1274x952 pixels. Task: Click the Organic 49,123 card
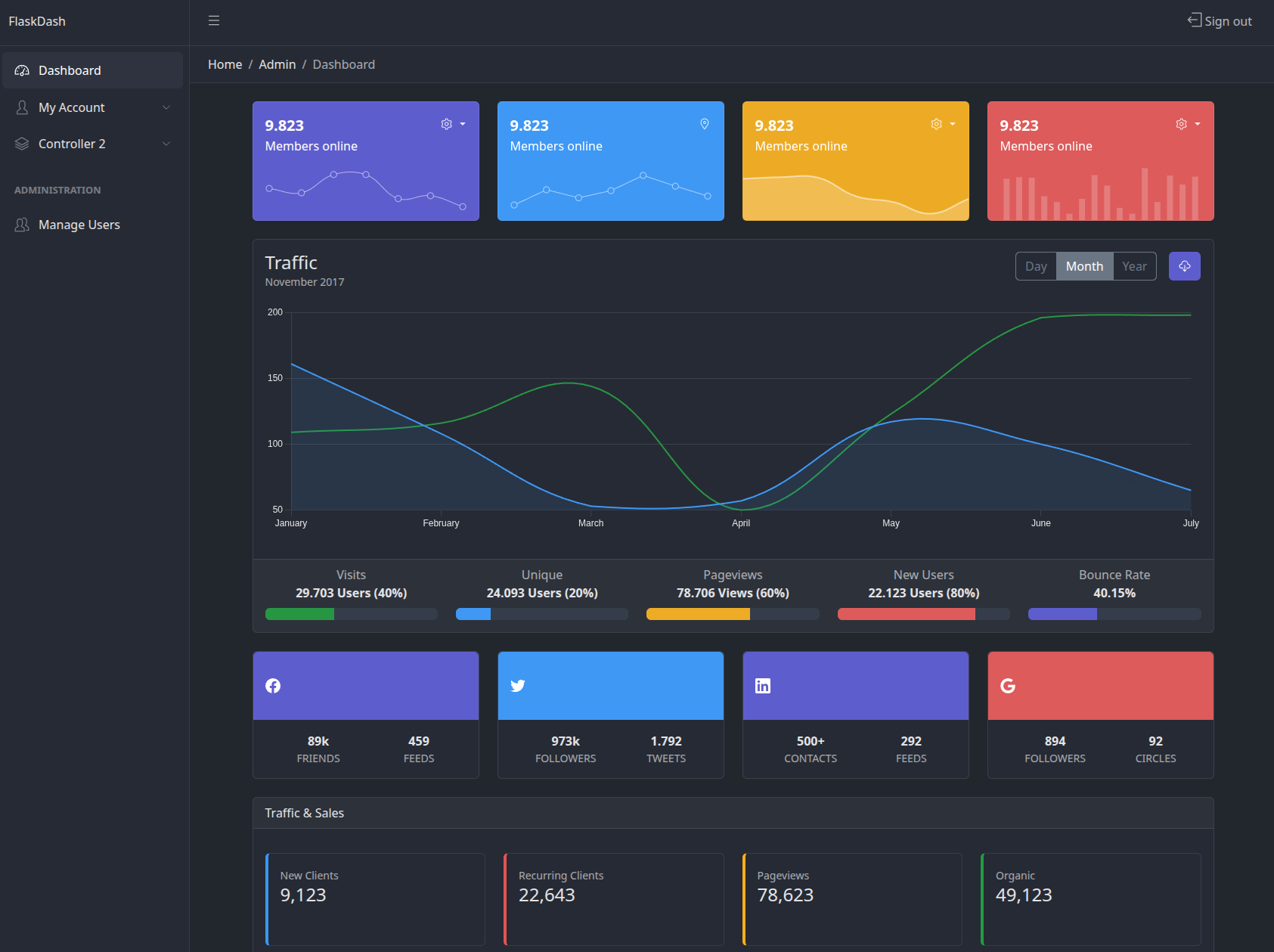(x=1091, y=899)
